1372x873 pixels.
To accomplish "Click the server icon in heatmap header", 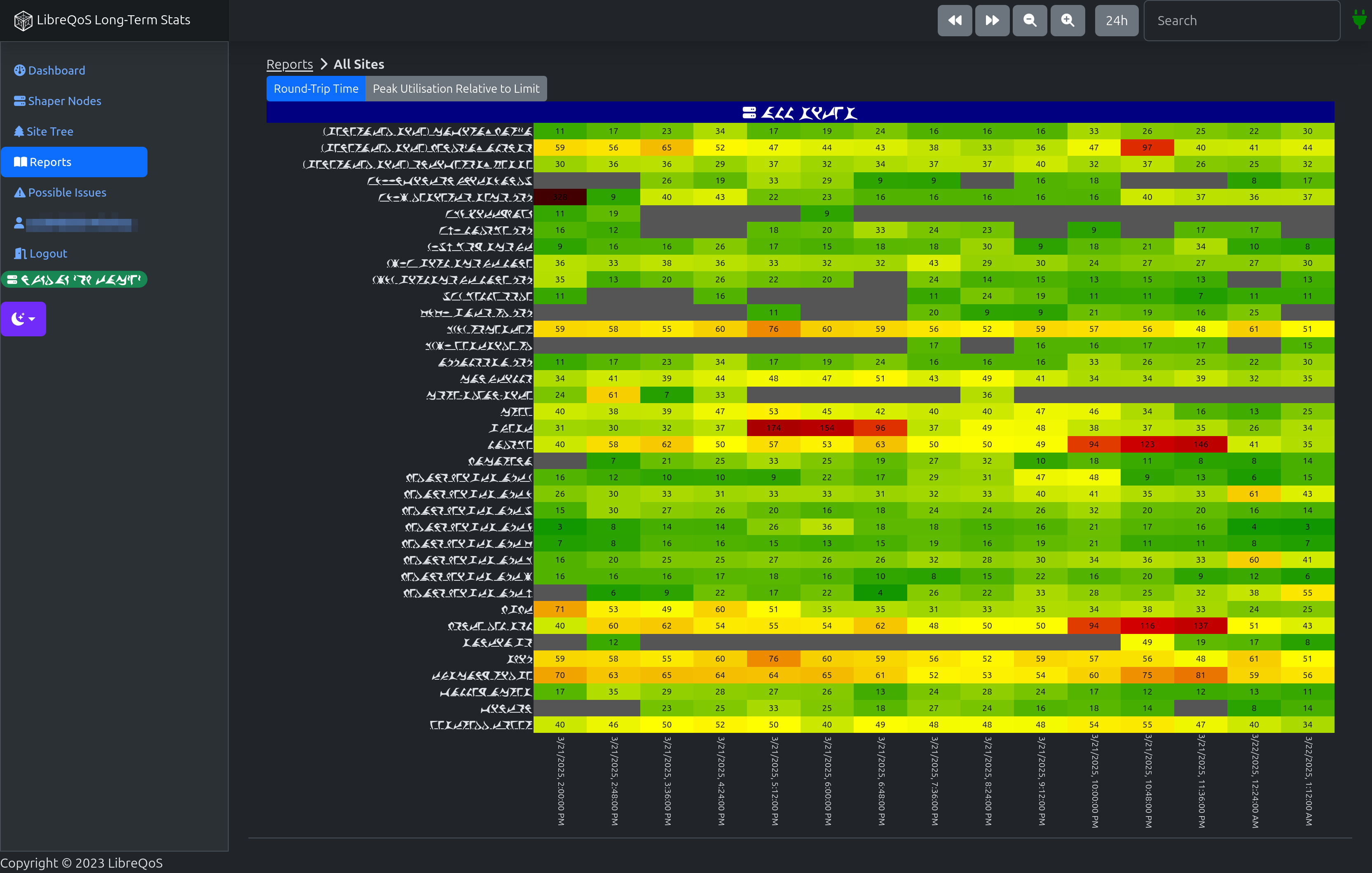I will [749, 113].
